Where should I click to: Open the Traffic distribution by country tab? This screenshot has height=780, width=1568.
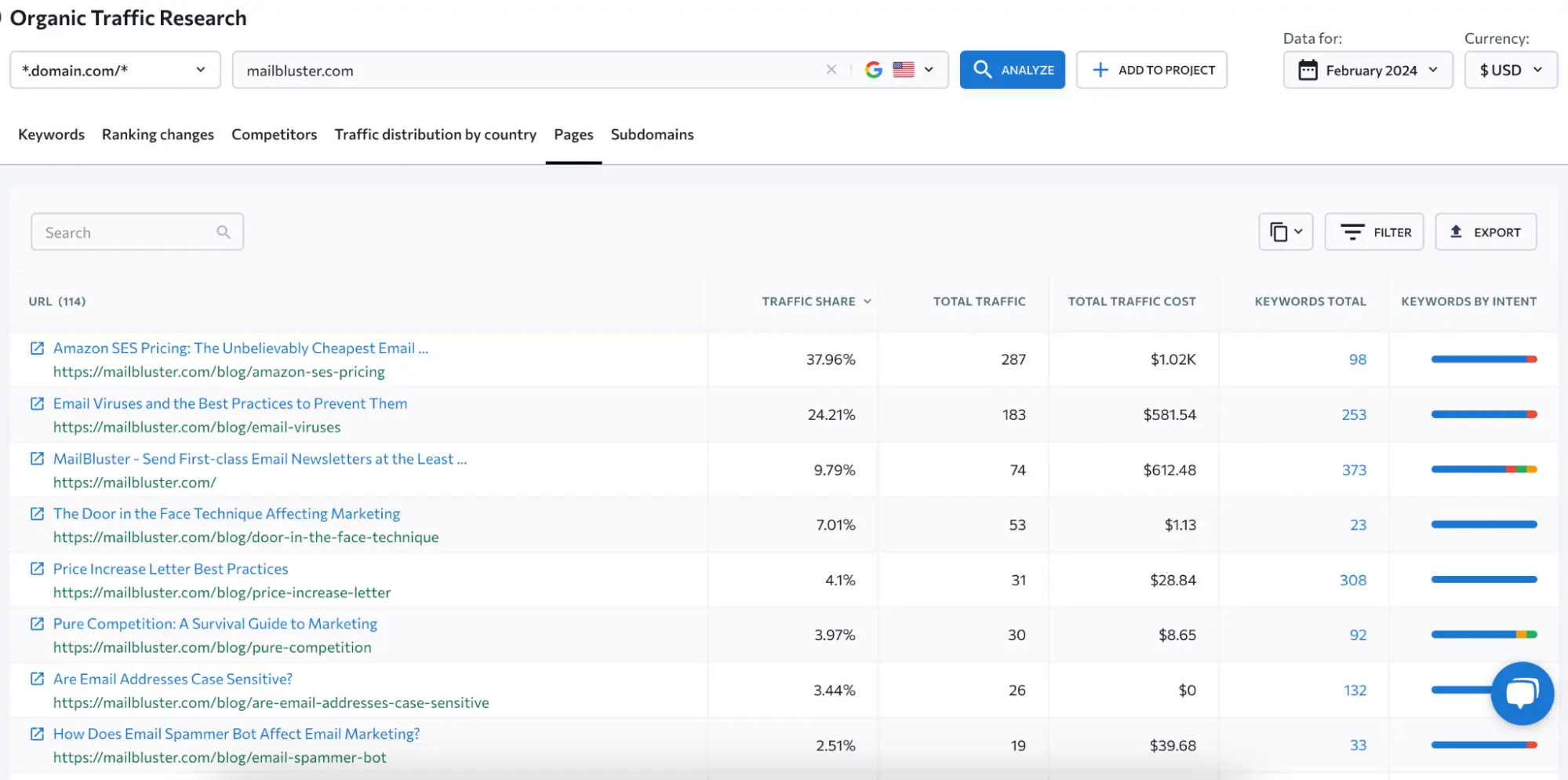pyautogui.click(x=435, y=134)
